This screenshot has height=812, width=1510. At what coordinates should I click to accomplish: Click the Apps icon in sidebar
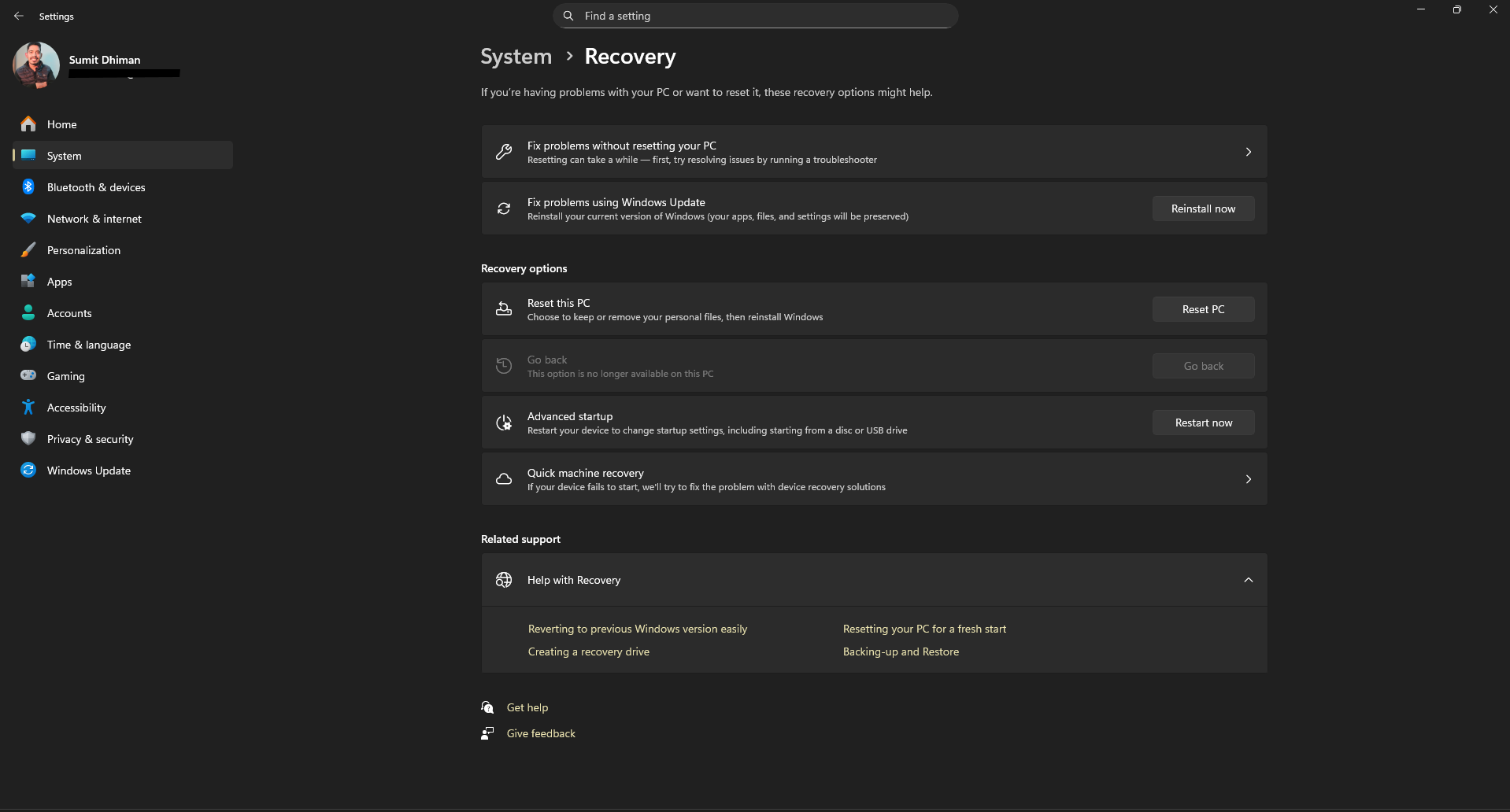28,281
